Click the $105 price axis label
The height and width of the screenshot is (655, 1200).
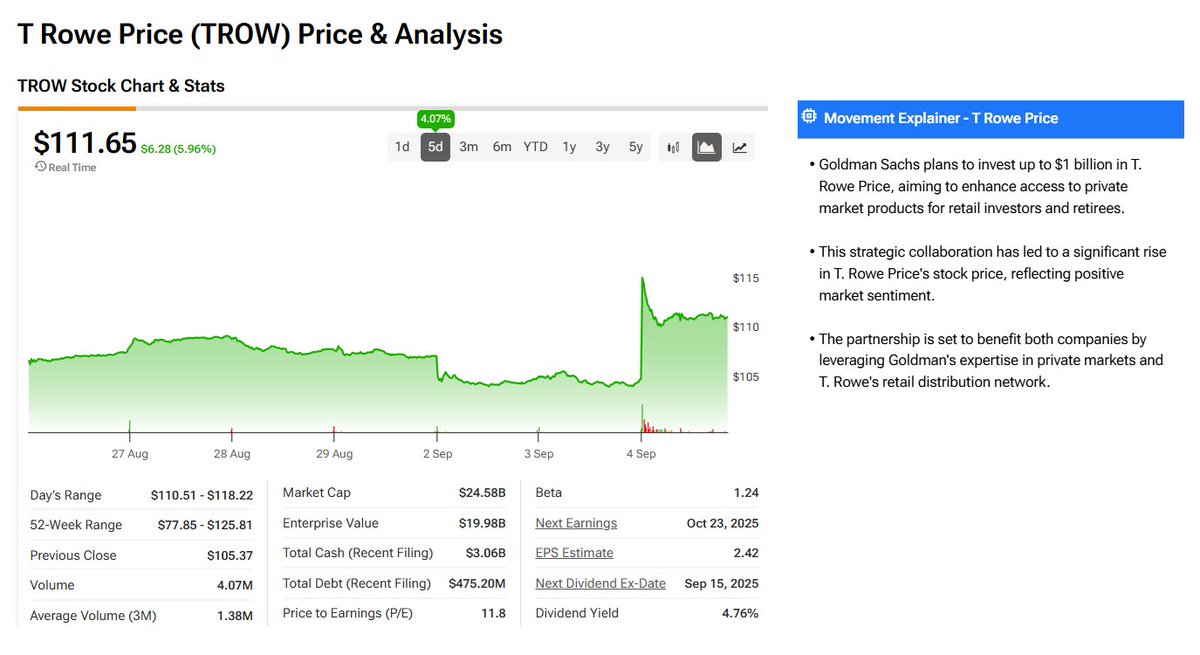745,377
